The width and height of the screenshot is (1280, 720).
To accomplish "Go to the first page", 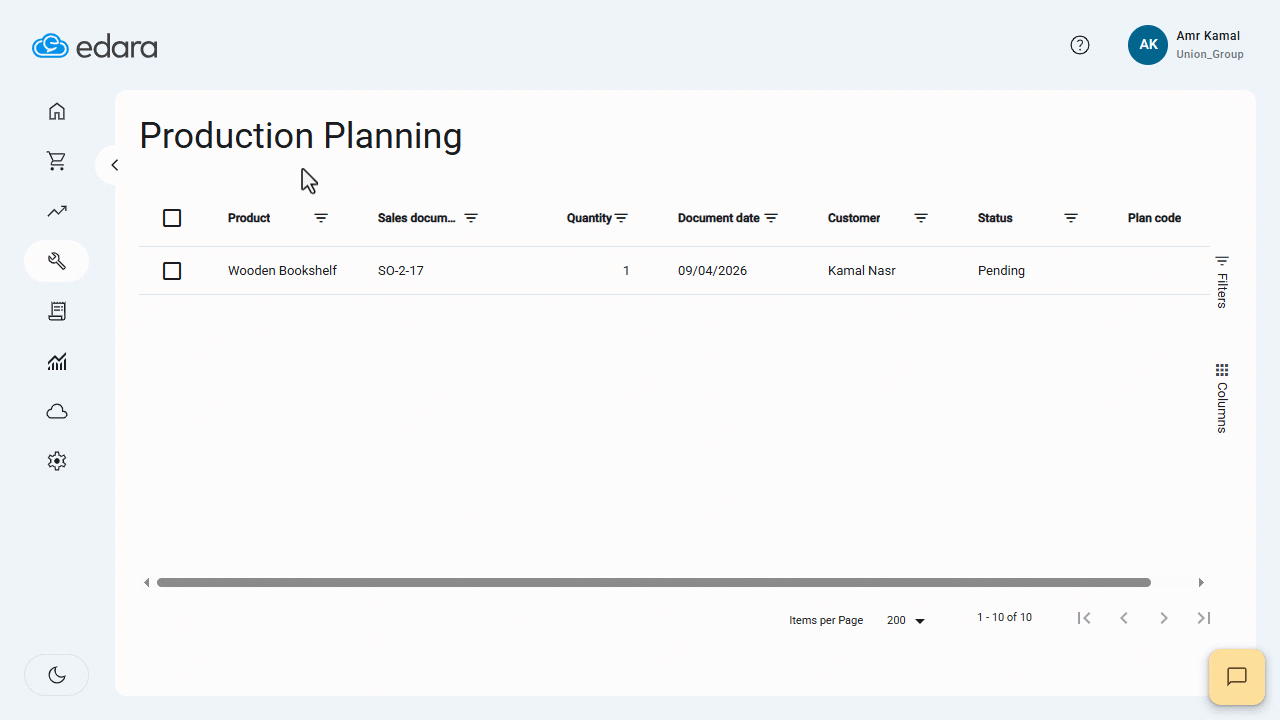I will 1084,618.
